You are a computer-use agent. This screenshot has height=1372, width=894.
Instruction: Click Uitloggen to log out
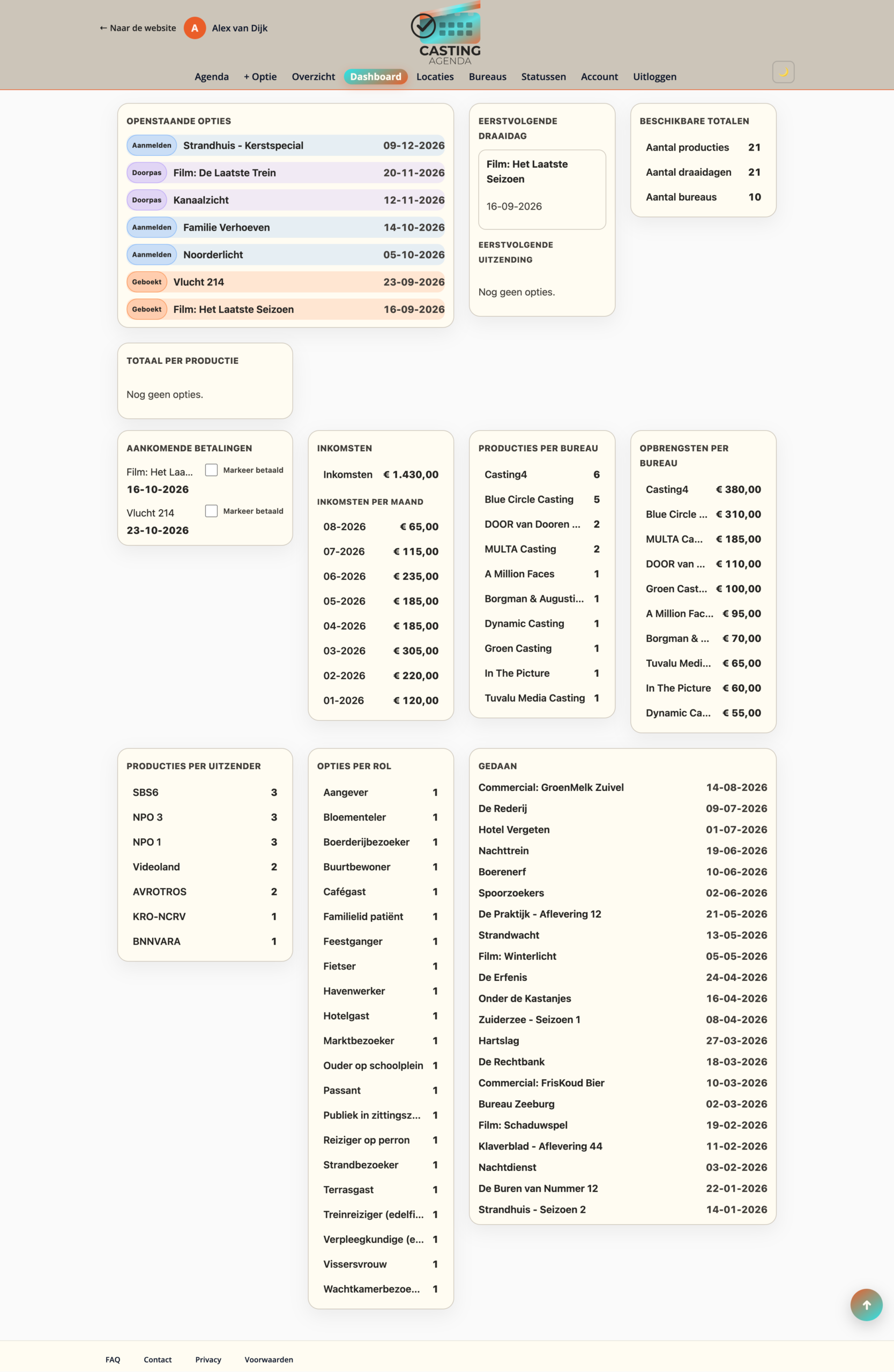pos(654,77)
